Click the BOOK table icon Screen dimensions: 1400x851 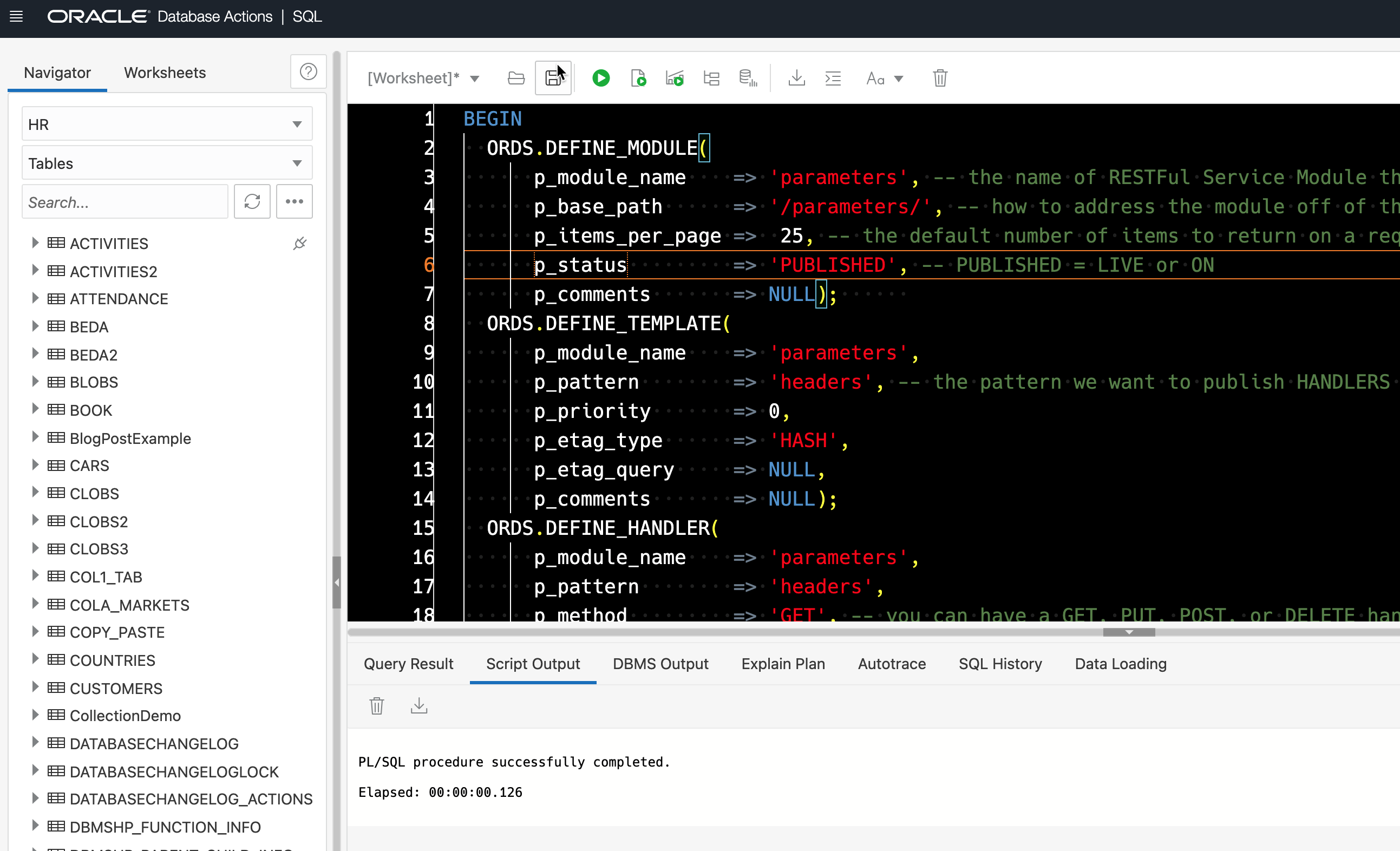coord(56,410)
